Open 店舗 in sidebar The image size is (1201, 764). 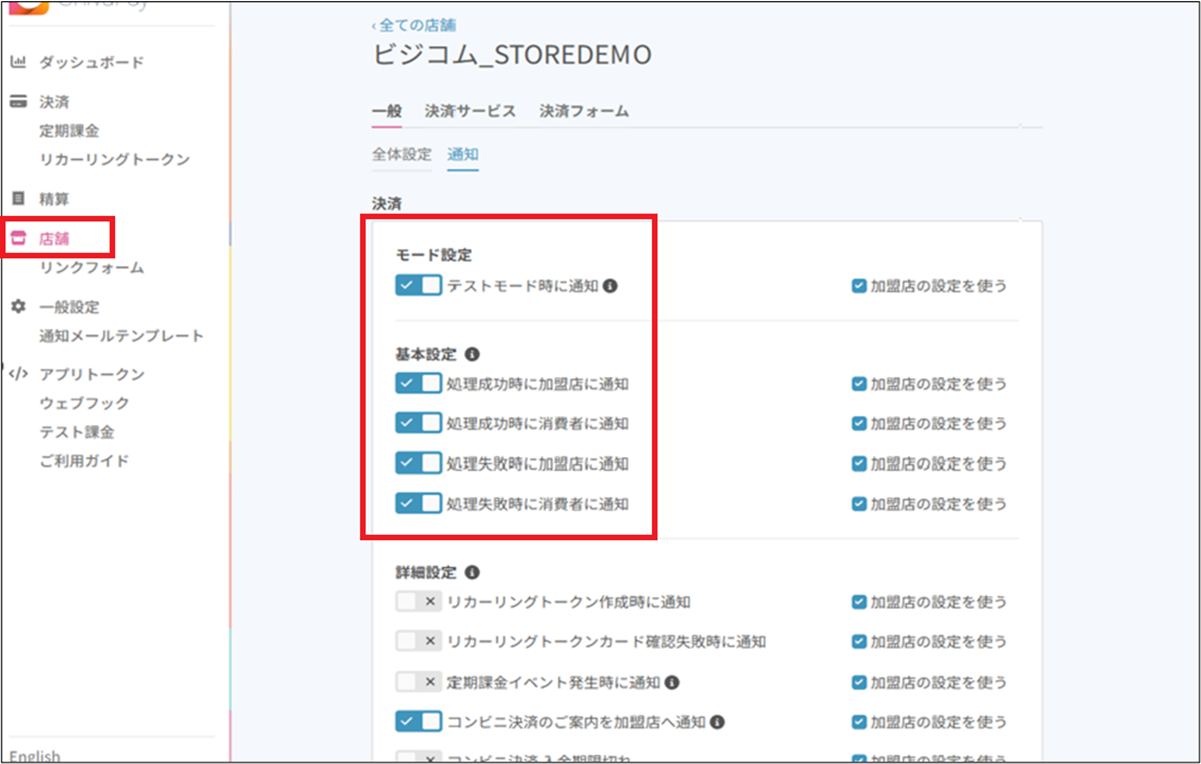pyautogui.click(x=54, y=239)
